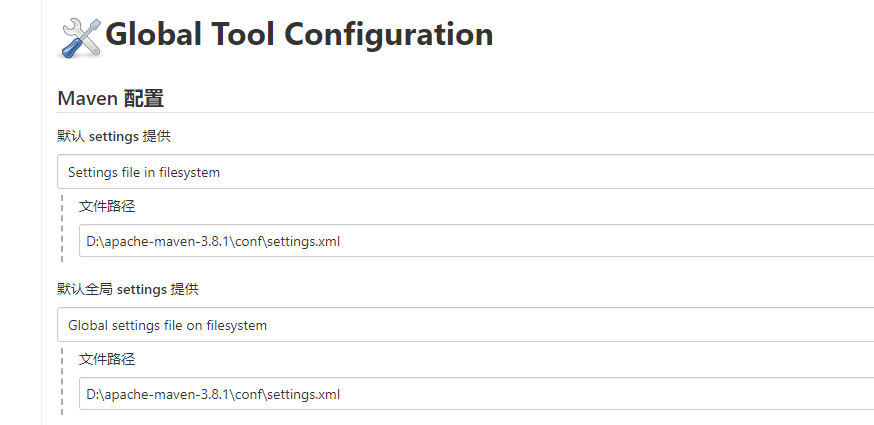This screenshot has height=425, width=874.
Task: Click 文件路径 label under default settings
Action: click(x=106, y=206)
